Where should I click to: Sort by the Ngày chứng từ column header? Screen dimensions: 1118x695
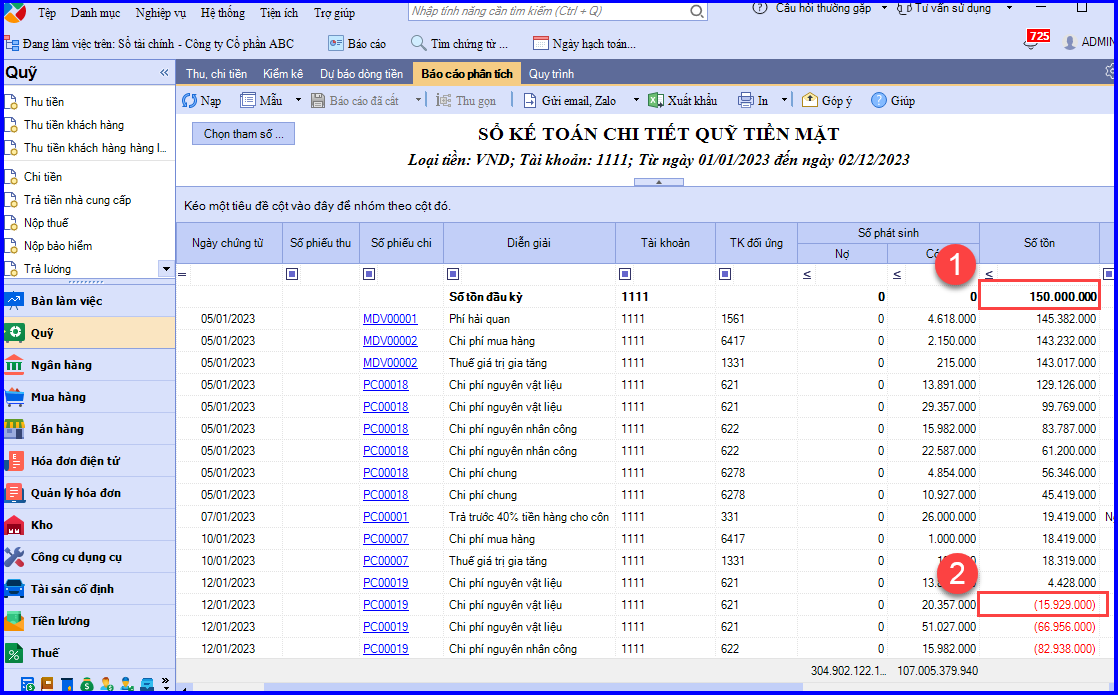click(229, 243)
